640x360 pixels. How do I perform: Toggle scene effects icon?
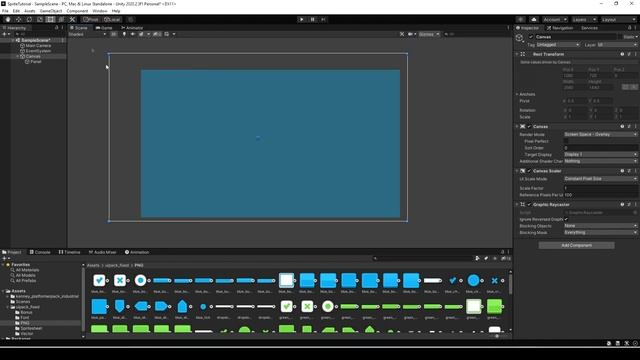pos(141,34)
